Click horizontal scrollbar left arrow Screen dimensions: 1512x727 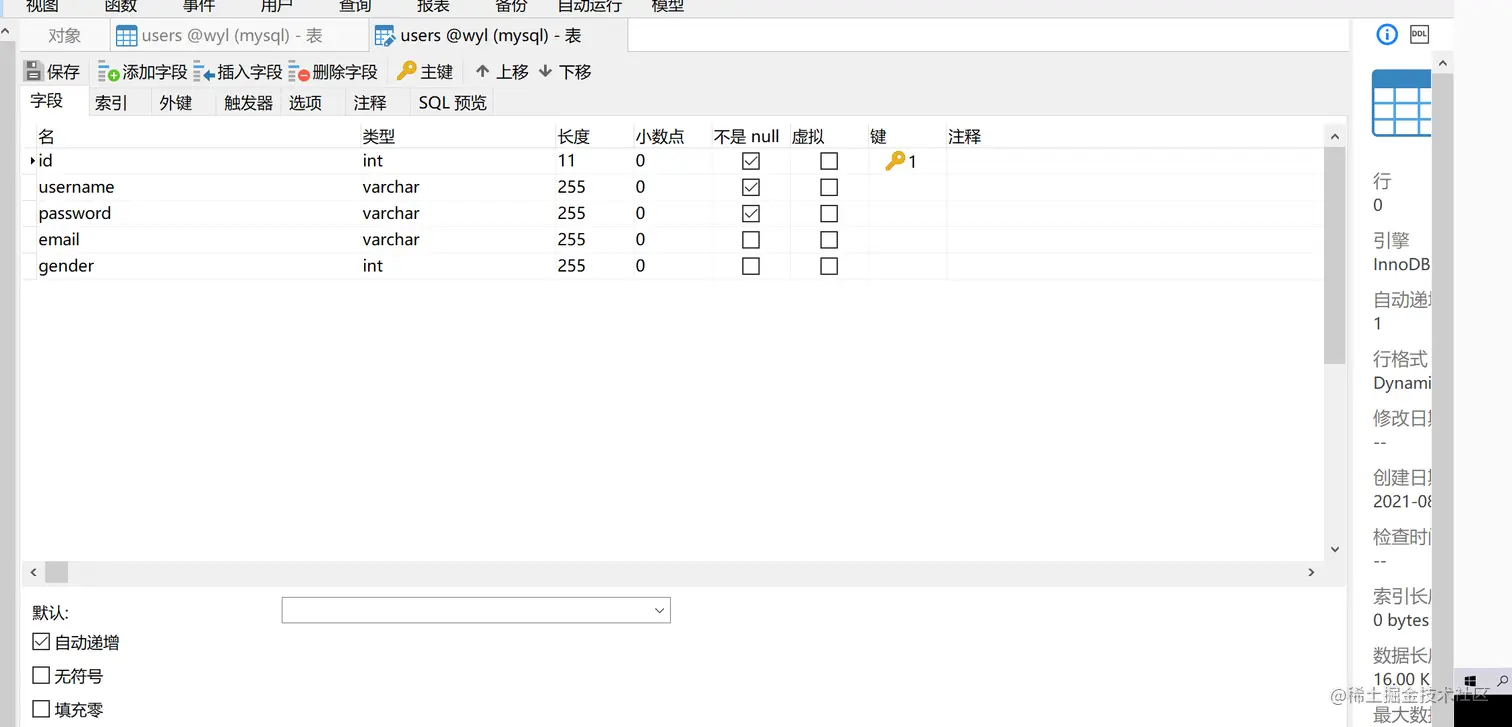click(x=33, y=572)
